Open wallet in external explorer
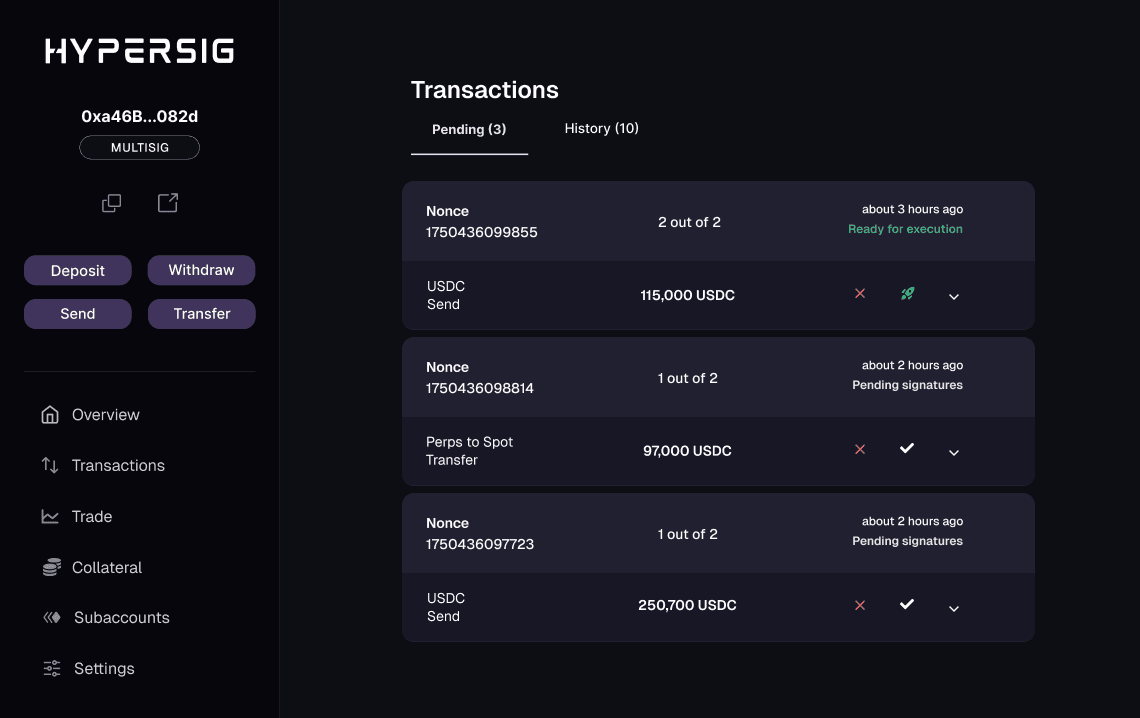Viewport: 1140px width, 718px height. tap(167, 202)
